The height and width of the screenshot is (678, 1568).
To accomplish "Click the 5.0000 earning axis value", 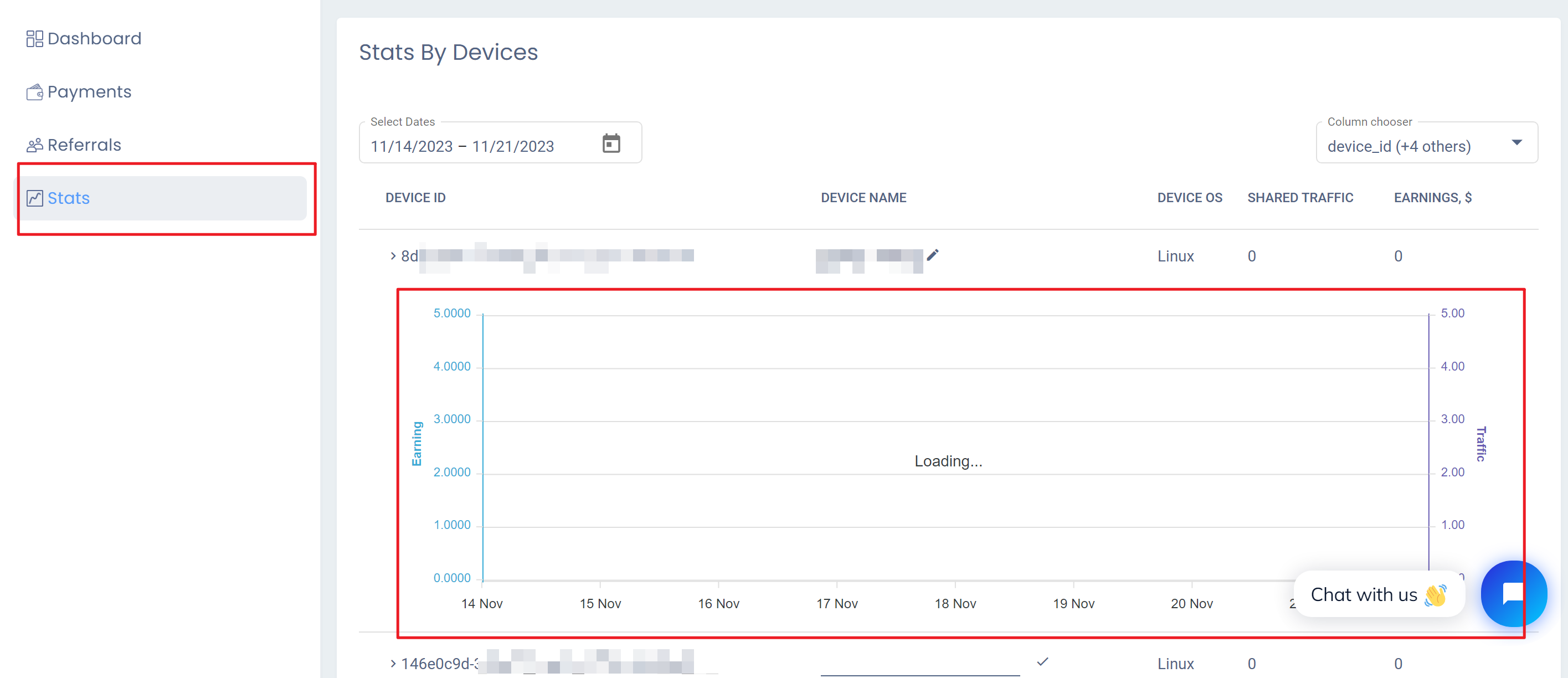I will click(451, 314).
